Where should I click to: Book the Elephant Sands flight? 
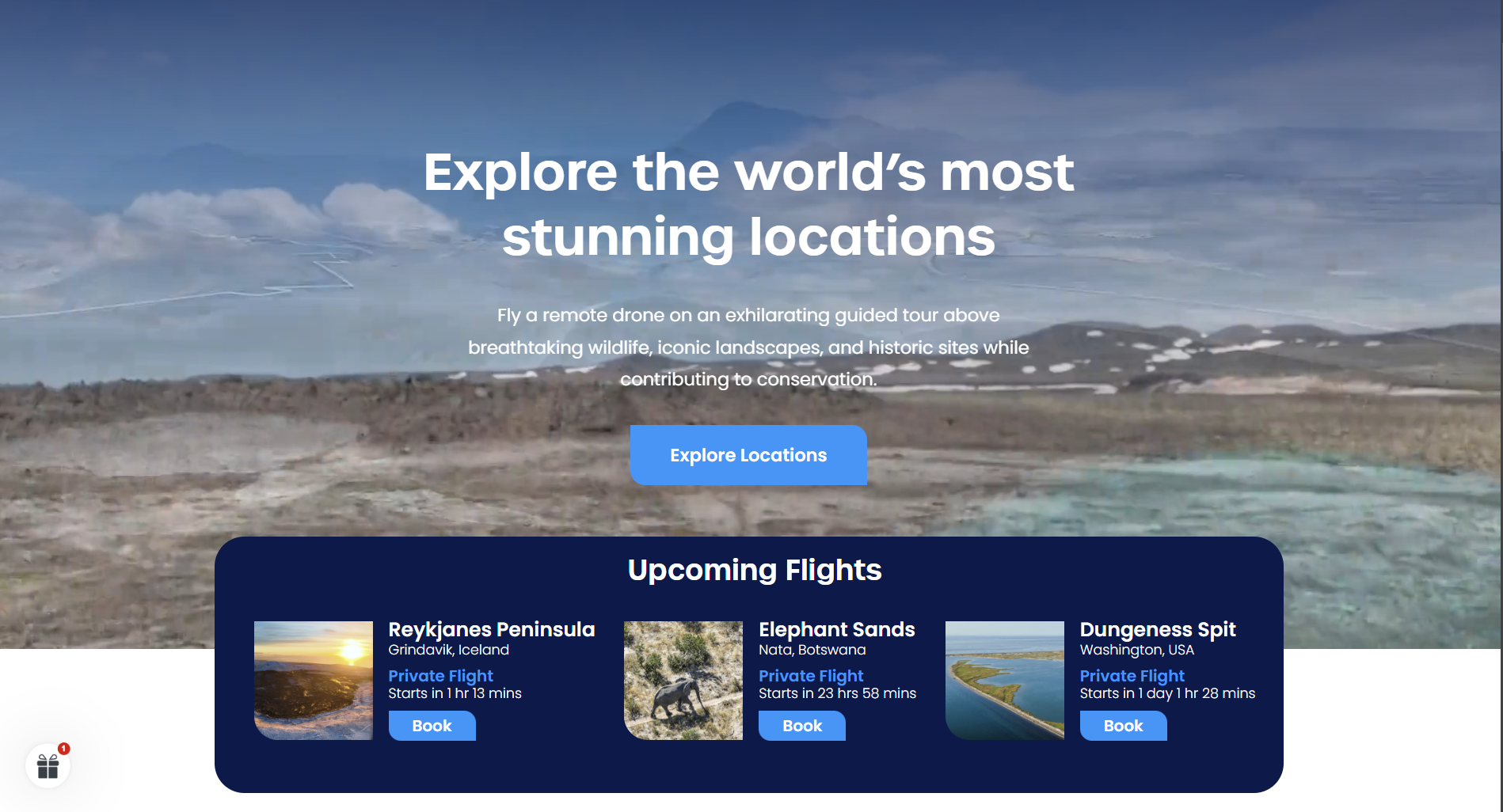click(x=802, y=726)
